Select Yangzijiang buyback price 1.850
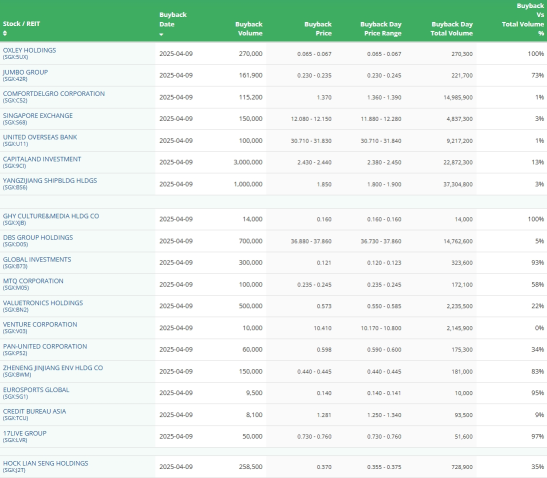Screen dimensions: 547x478 point(324,184)
